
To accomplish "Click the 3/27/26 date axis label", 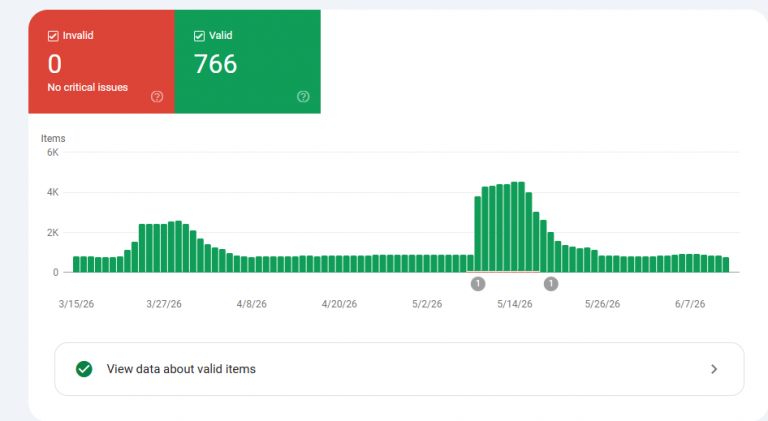I will [164, 304].
